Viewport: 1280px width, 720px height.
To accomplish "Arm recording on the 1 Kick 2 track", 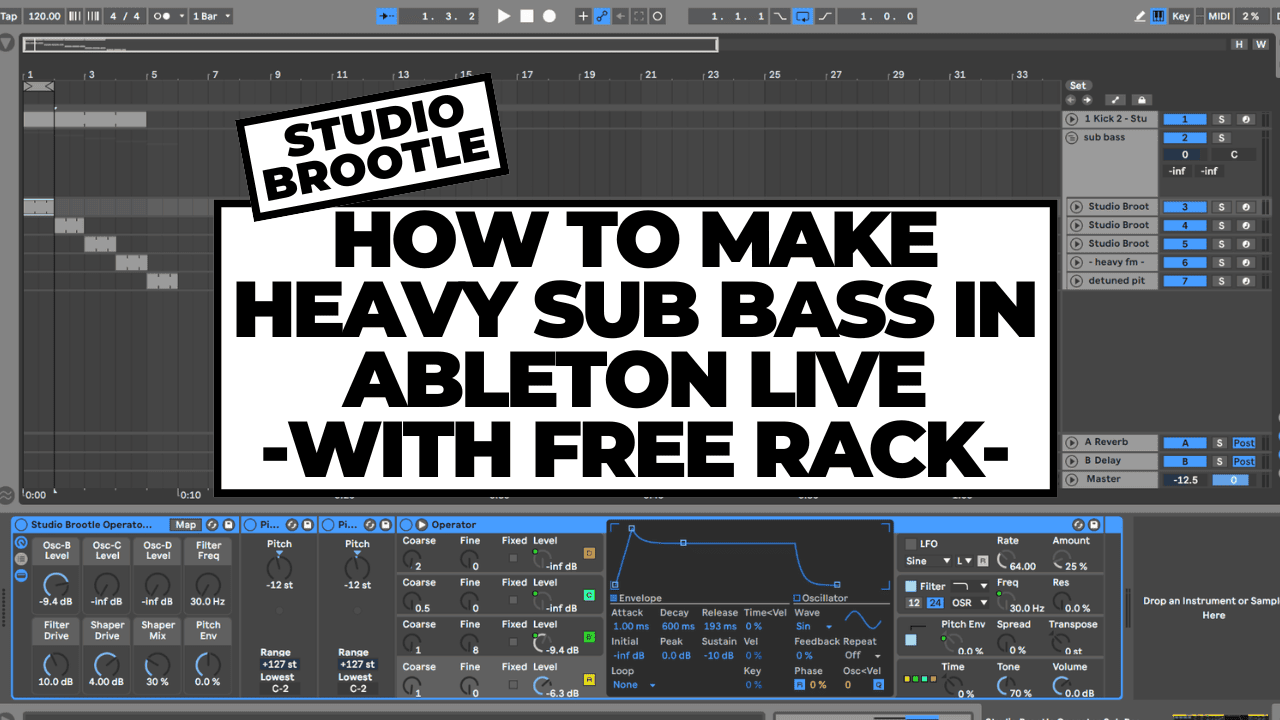I will coord(1245,119).
